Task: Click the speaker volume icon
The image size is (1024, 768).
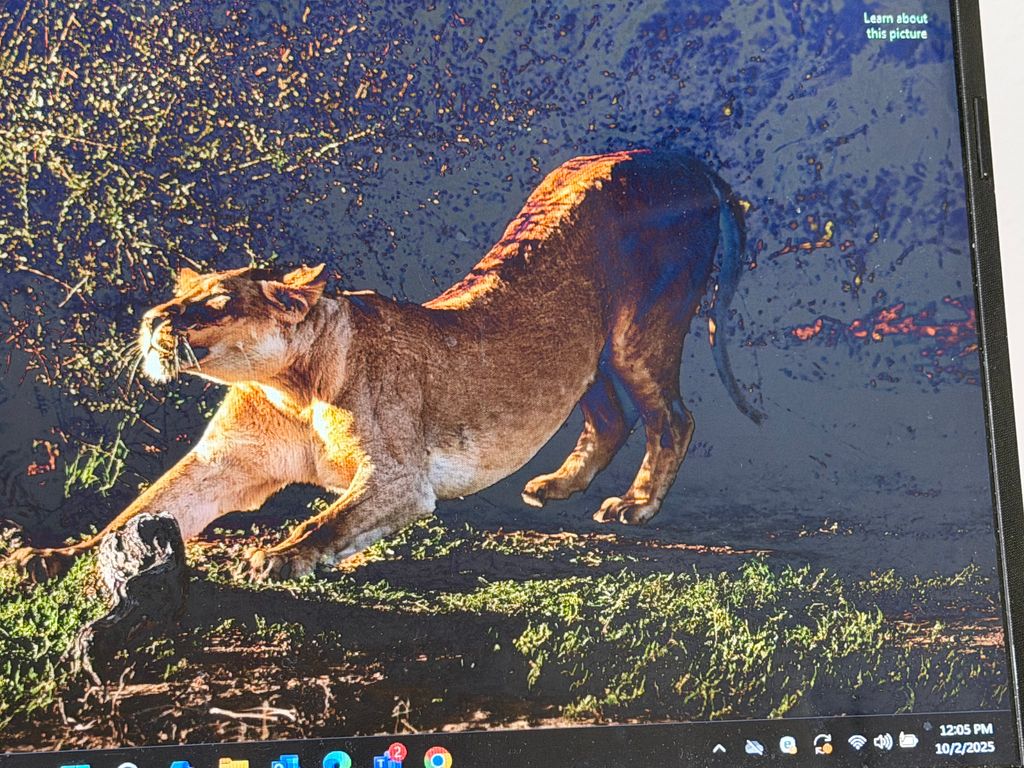Action: (x=882, y=741)
